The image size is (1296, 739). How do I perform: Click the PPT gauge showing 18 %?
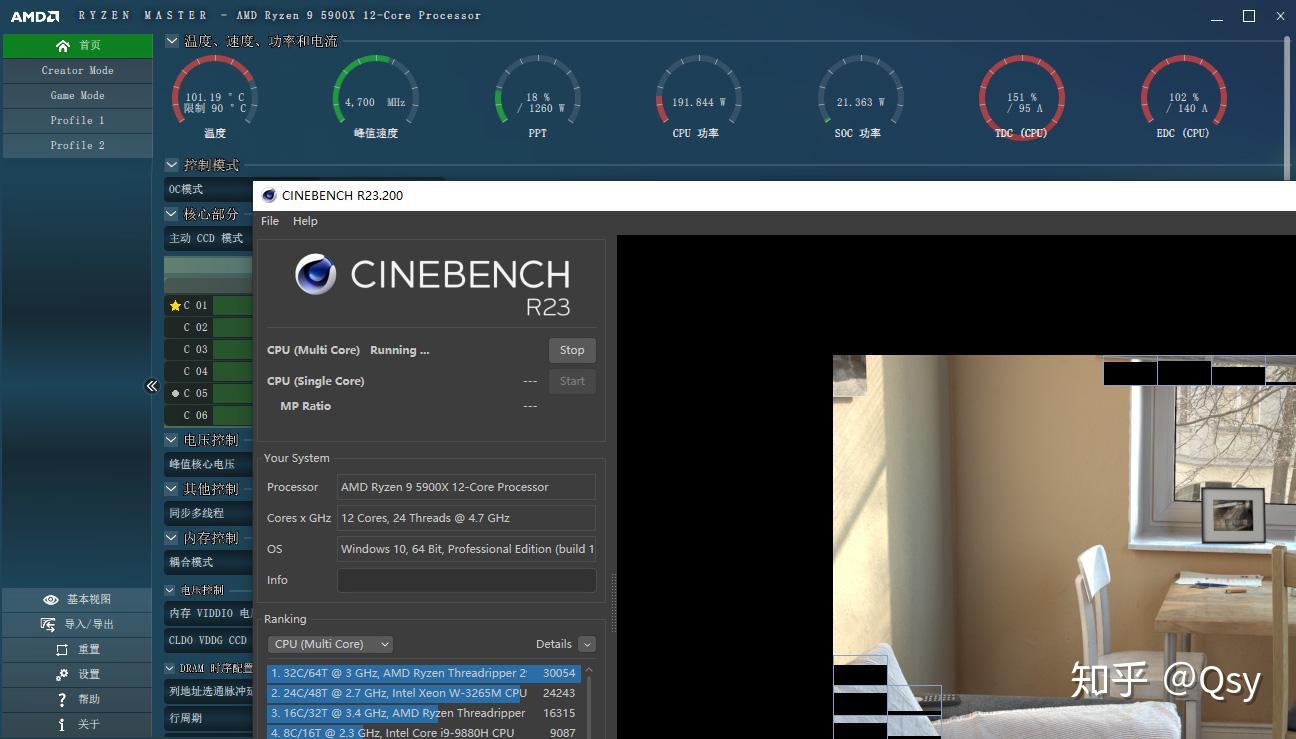538,97
